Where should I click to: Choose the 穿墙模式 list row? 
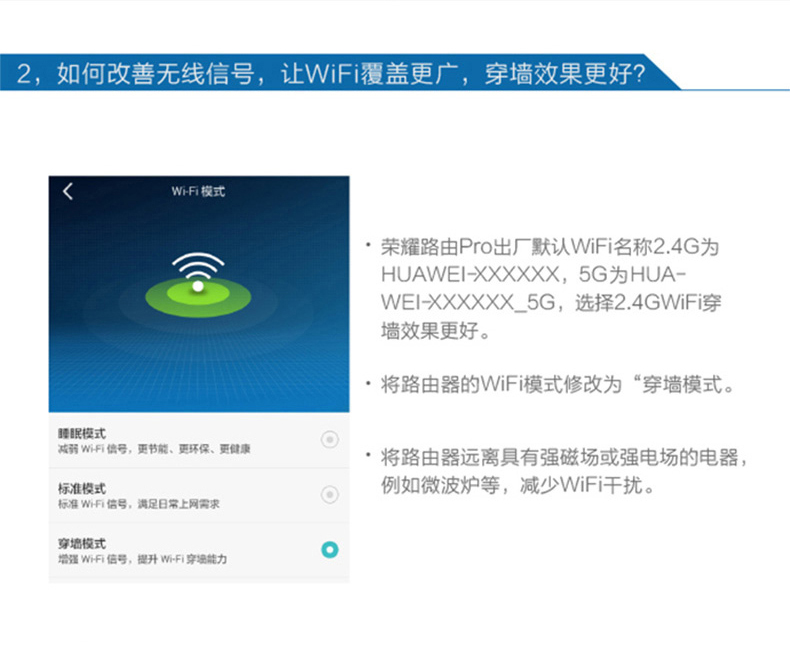tap(199, 550)
